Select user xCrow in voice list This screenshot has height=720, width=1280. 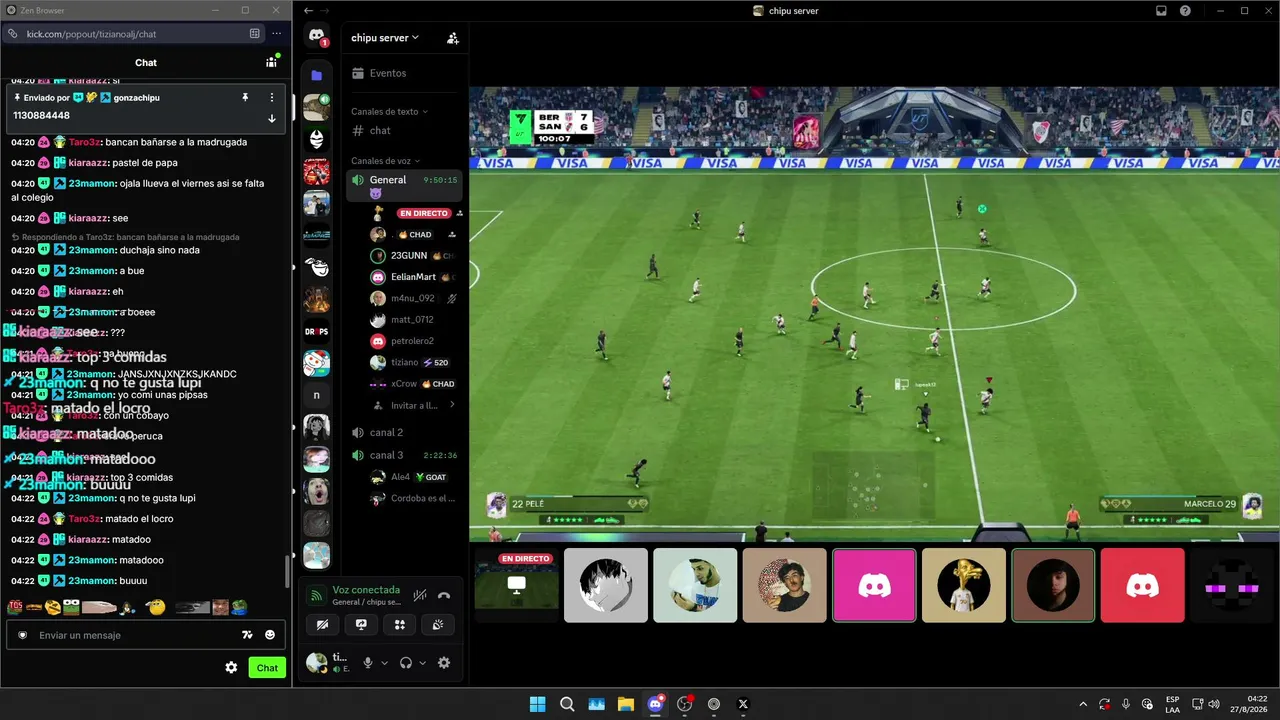(412, 384)
